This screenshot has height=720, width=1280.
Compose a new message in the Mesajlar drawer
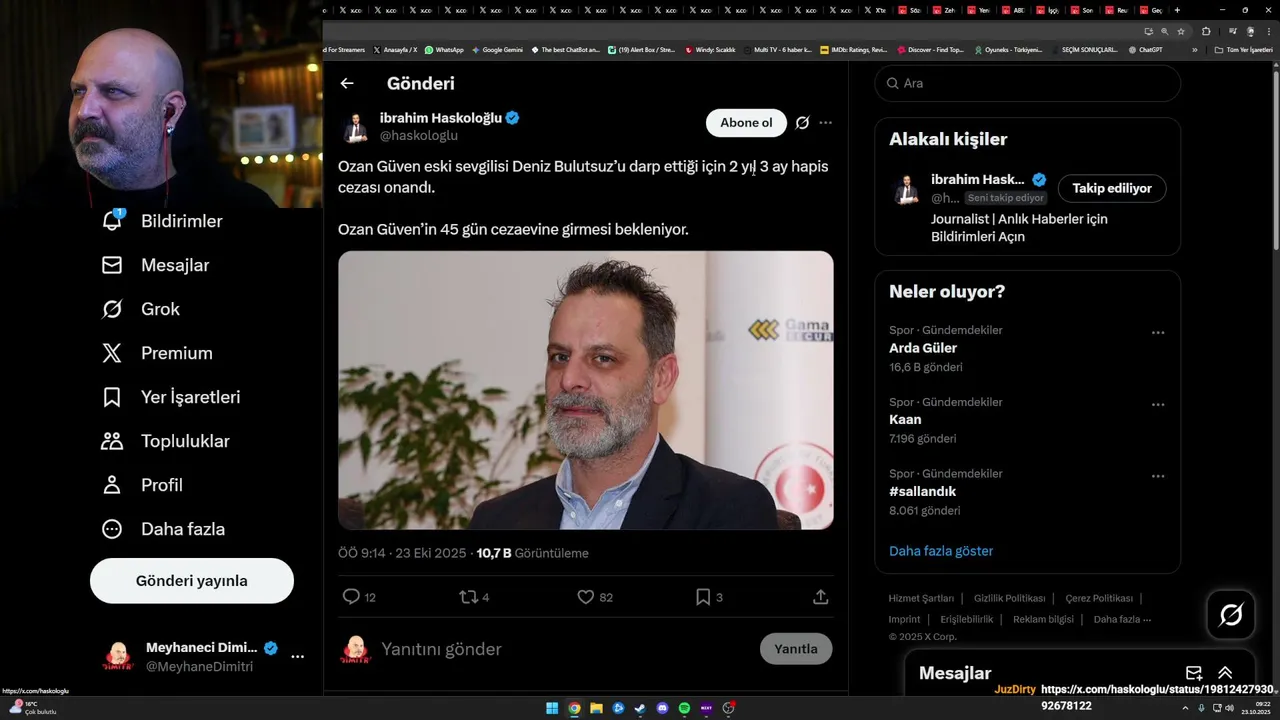[1193, 673]
